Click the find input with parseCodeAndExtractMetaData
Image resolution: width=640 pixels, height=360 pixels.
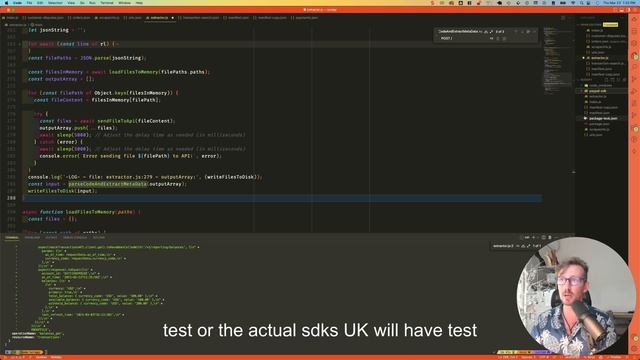pyautogui.click(x=458, y=31)
